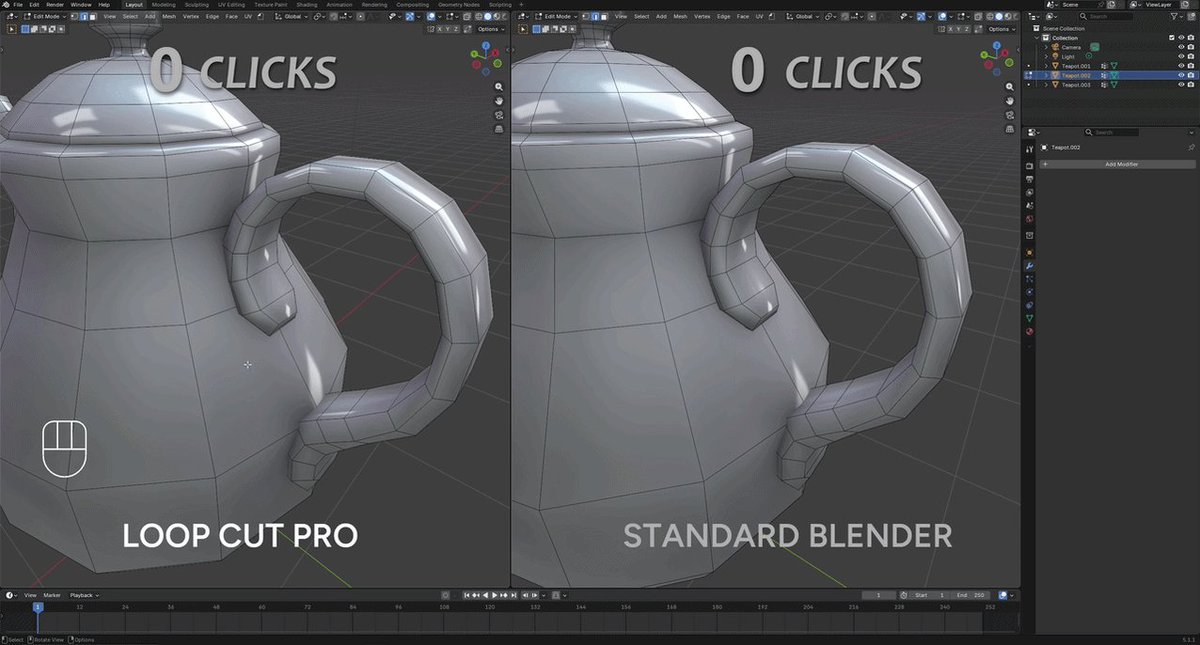Toggle snapping magnet in left viewport header
1200x645 pixels.
(334, 16)
